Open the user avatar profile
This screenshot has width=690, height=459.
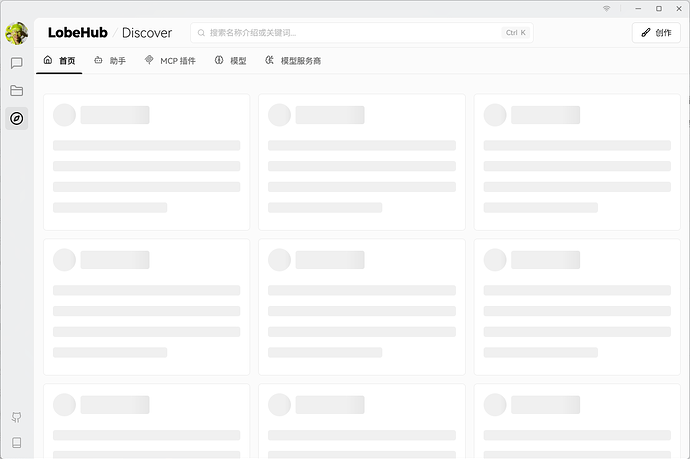(x=17, y=33)
